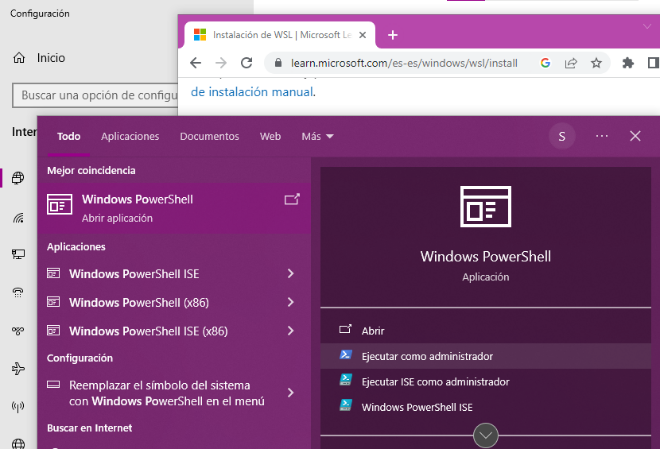The height and width of the screenshot is (449, 660).
Task: Click the blue PowerShell icon next to Ejecutar como administrador
Action: 346,355
